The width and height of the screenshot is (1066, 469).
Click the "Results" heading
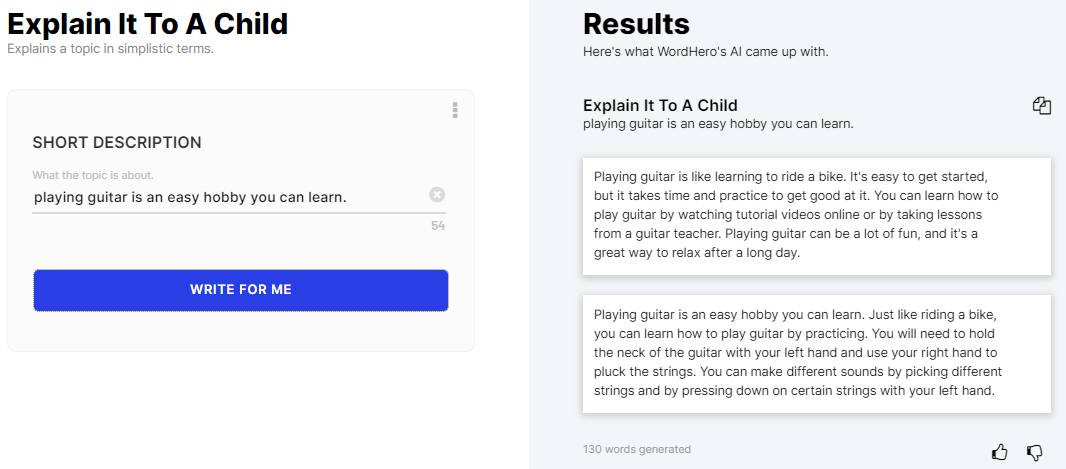(636, 24)
